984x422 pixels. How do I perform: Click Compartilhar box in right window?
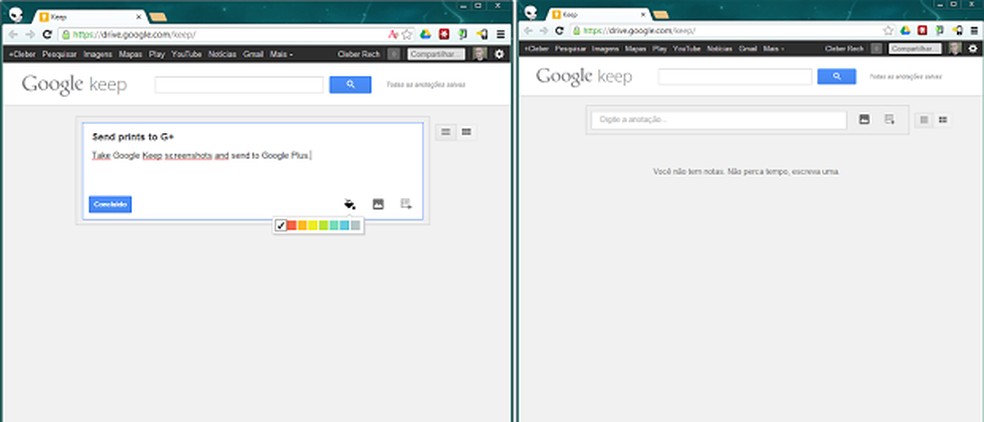coord(916,48)
